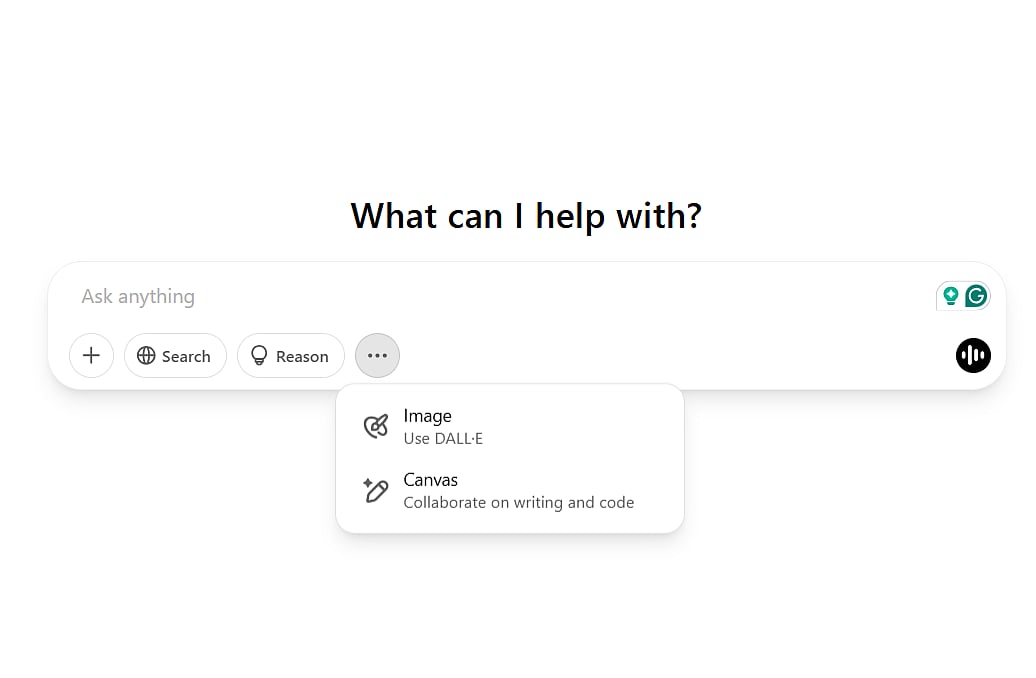Screen dimensions: 1036x678
Task: Open voice mode with the waveform icon
Action: [x=973, y=355]
